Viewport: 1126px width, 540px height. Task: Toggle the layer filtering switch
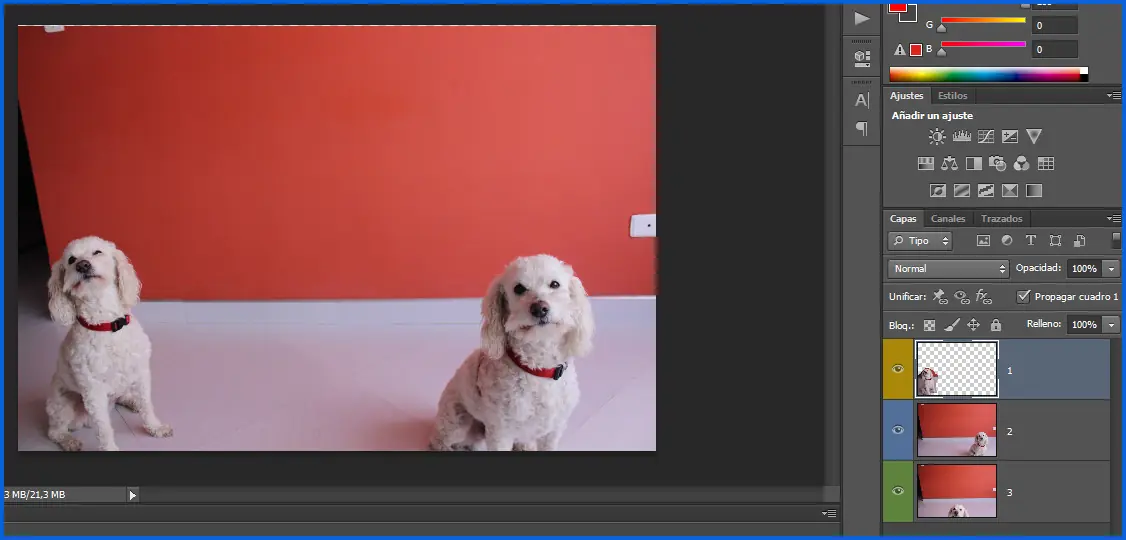pos(1116,240)
